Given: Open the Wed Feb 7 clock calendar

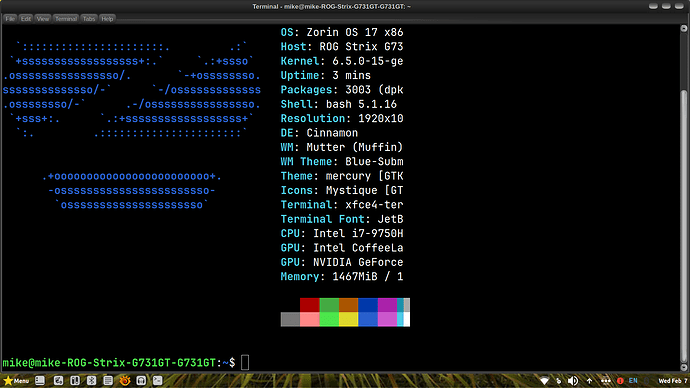Looking at the screenshot, I should [673, 381].
